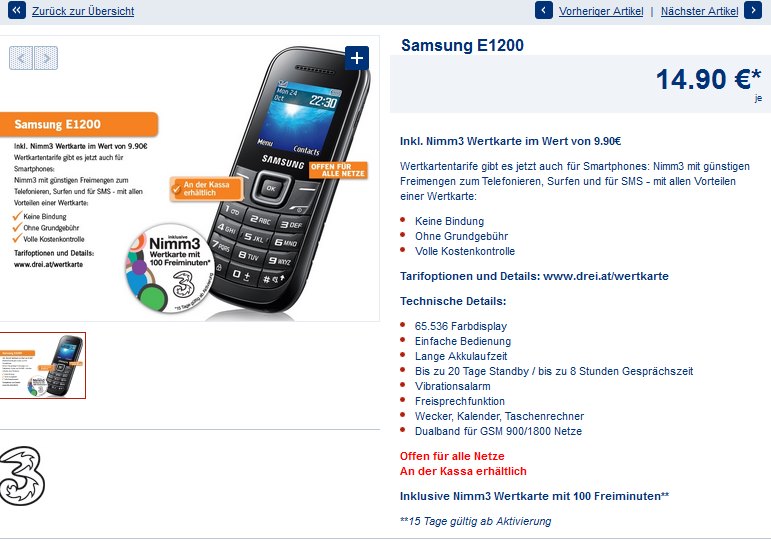Click the red Offen für alle Netze text
The height and width of the screenshot is (541, 771).
(x=452, y=456)
